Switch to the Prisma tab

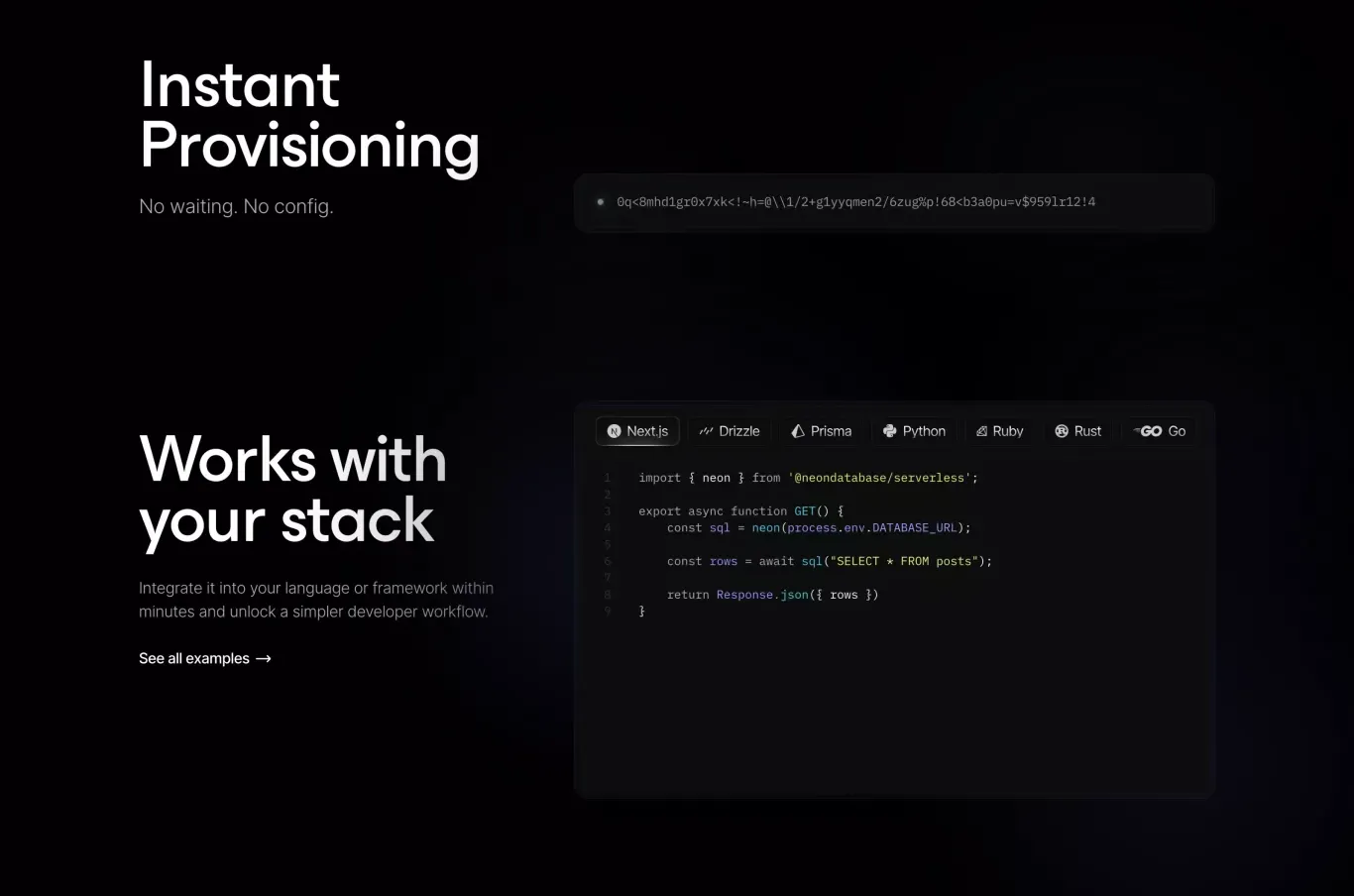coord(822,431)
